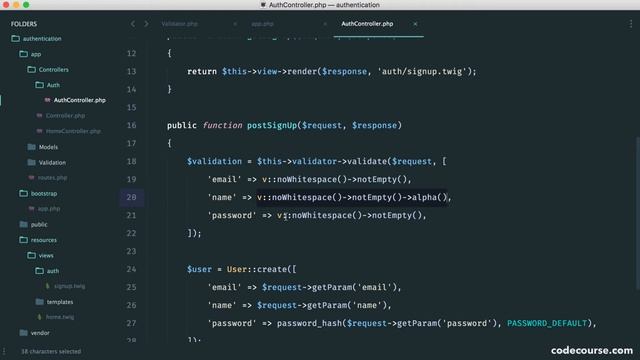Click the postSignUp function name
Viewport: 640px width, 360px height.
271,125
